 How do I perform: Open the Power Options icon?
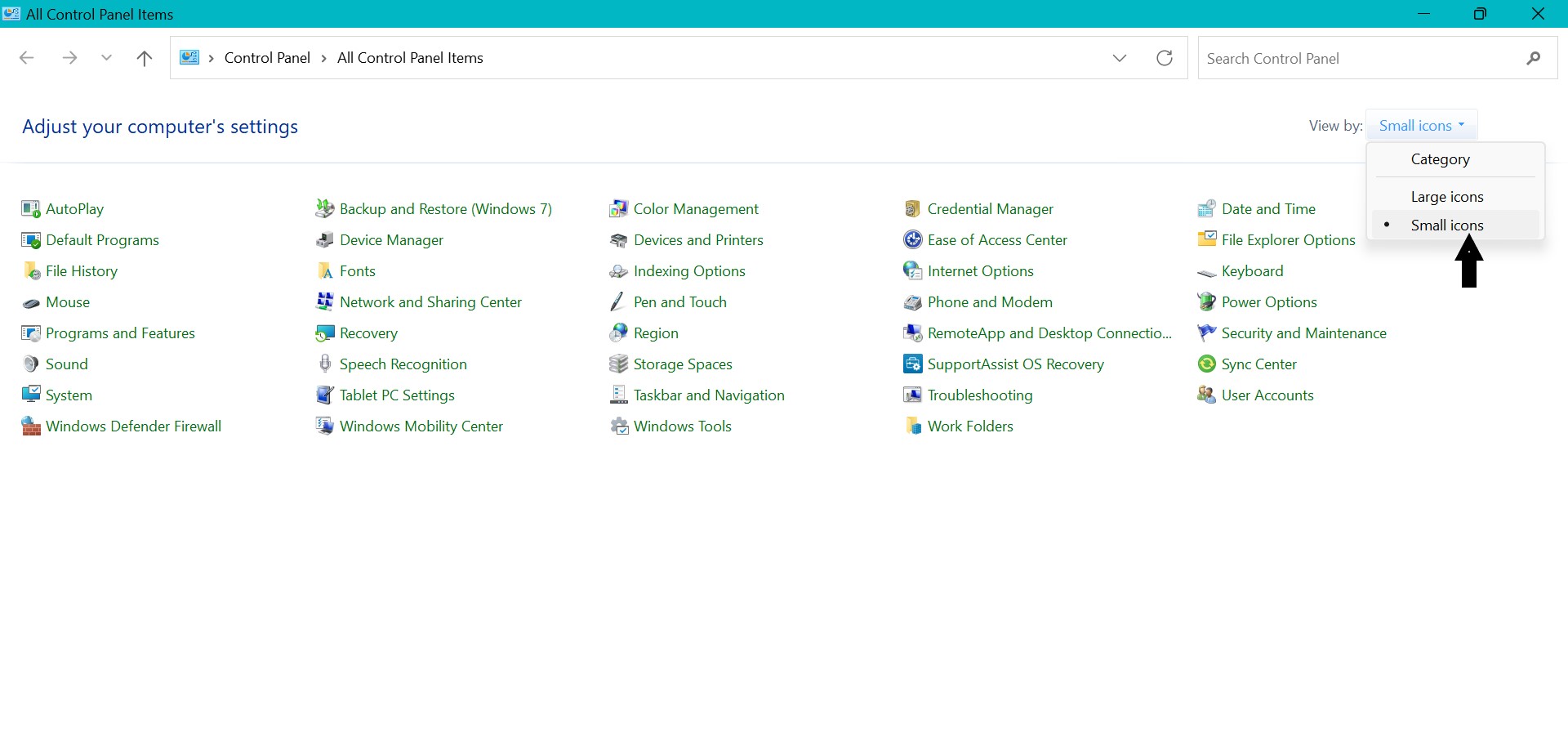(1207, 302)
